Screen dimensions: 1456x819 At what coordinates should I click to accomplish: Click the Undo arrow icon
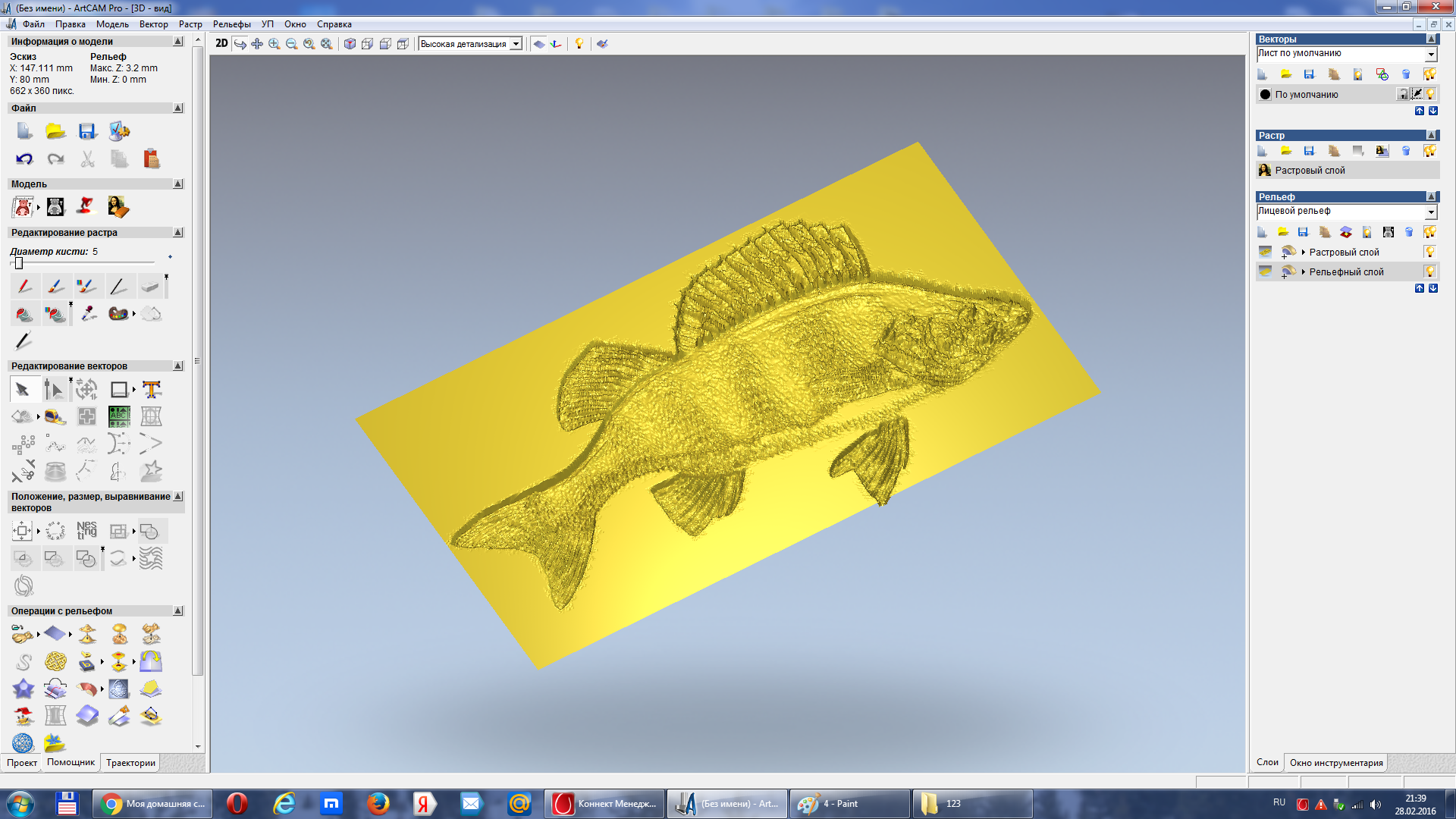point(24,158)
